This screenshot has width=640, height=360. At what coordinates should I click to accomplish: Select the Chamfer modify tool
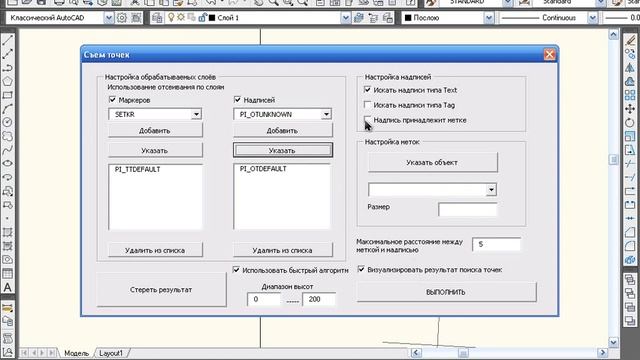[630, 233]
